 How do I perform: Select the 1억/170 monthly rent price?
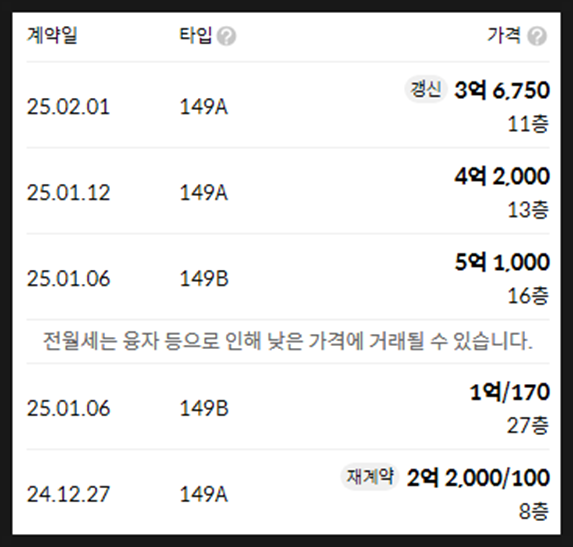click(x=509, y=392)
